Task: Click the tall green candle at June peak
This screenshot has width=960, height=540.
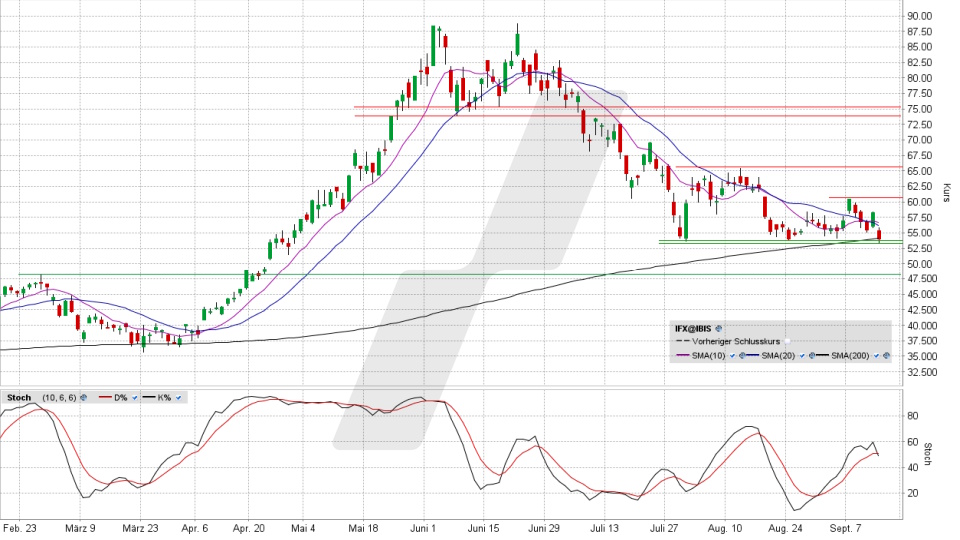Action: coord(433,45)
